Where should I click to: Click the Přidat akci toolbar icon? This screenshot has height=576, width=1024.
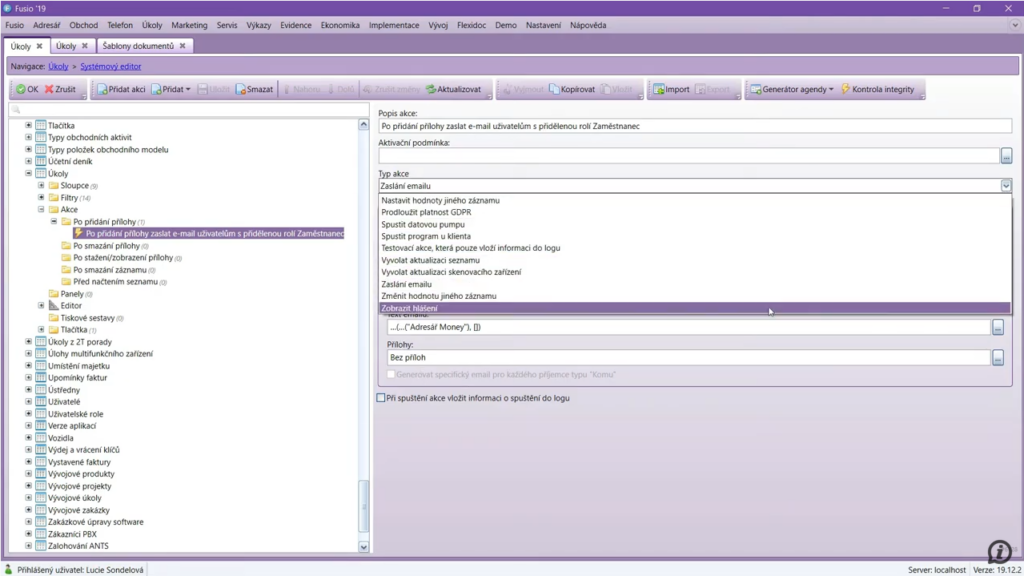101,89
